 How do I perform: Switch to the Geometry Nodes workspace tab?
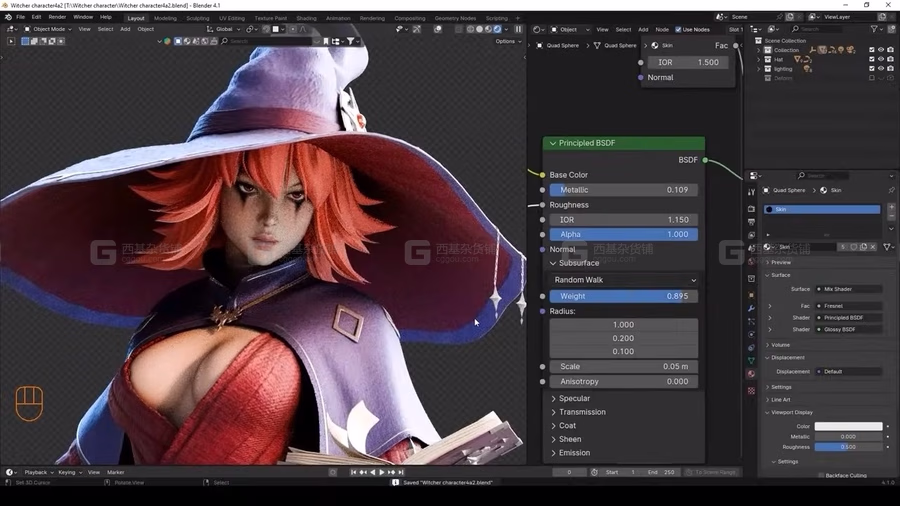coord(455,18)
